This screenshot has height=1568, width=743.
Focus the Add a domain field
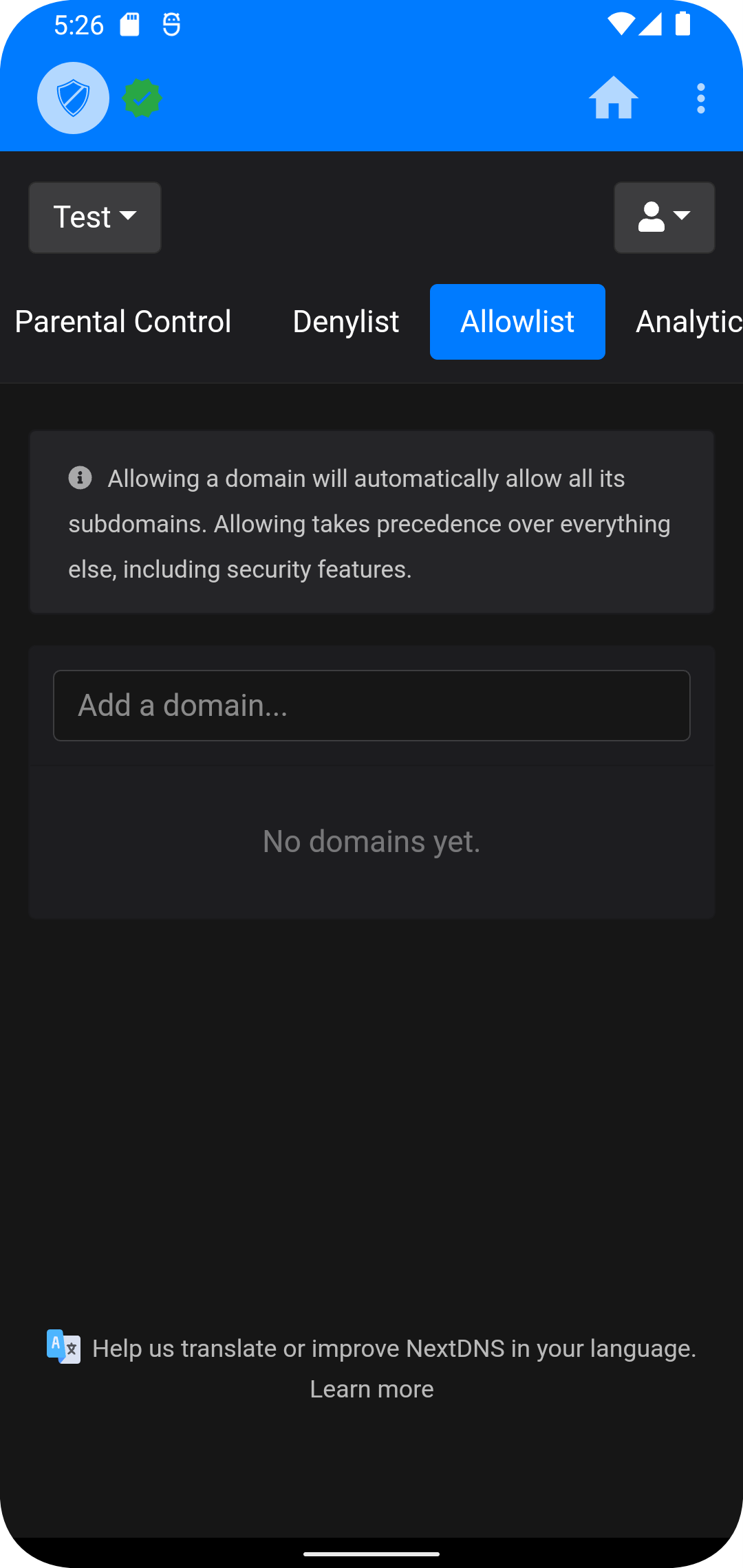point(371,706)
